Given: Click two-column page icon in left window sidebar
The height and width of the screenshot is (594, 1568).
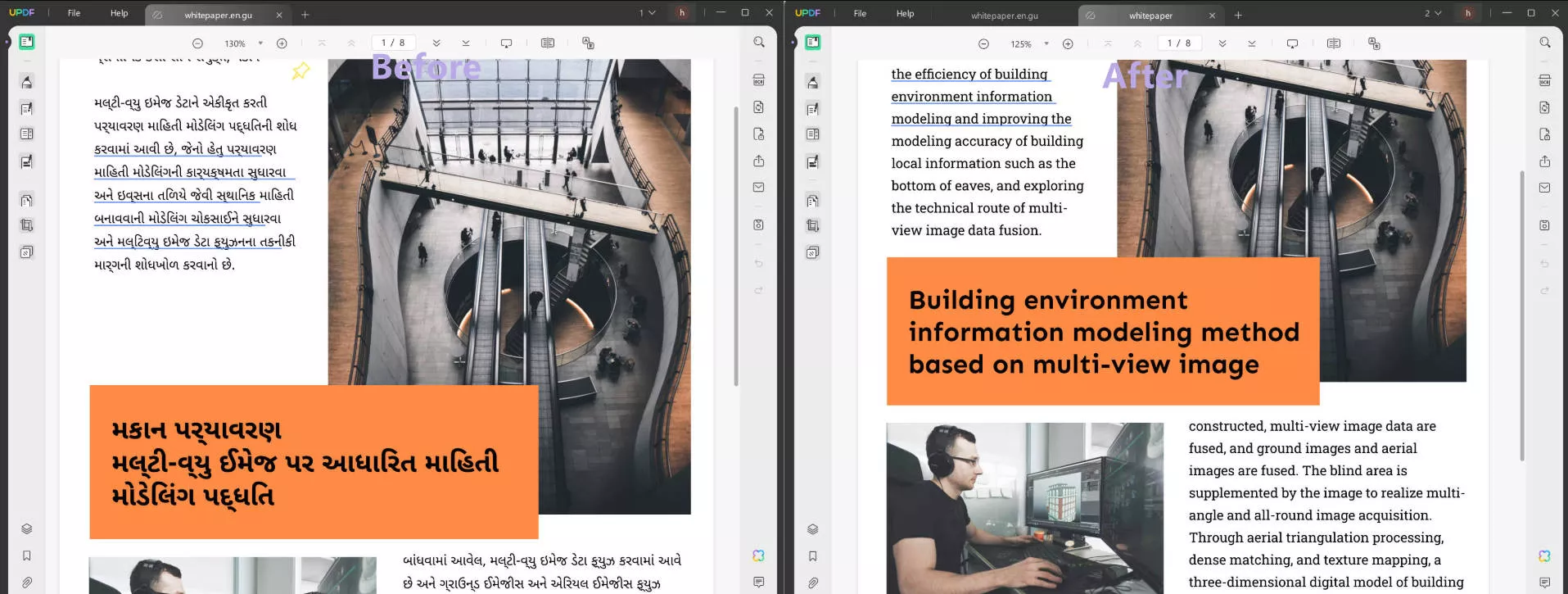Looking at the screenshot, I should [x=27, y=134].
